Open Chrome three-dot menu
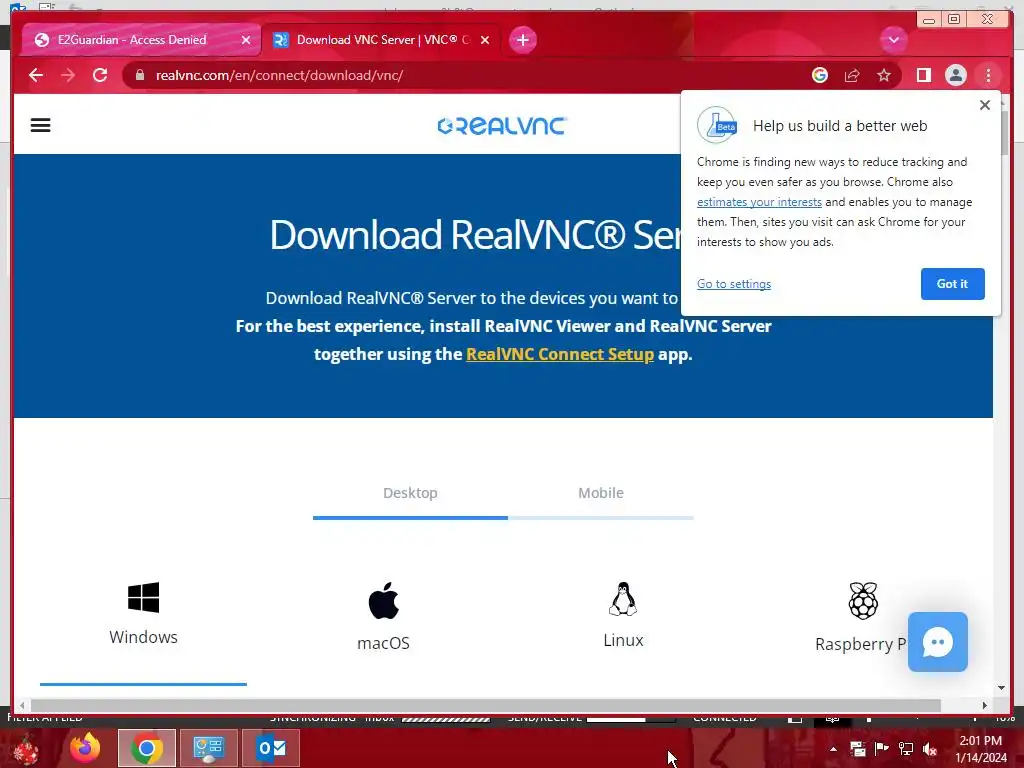Image resolution: width=1024 pixels, height=768 pixels. point(988,75)
